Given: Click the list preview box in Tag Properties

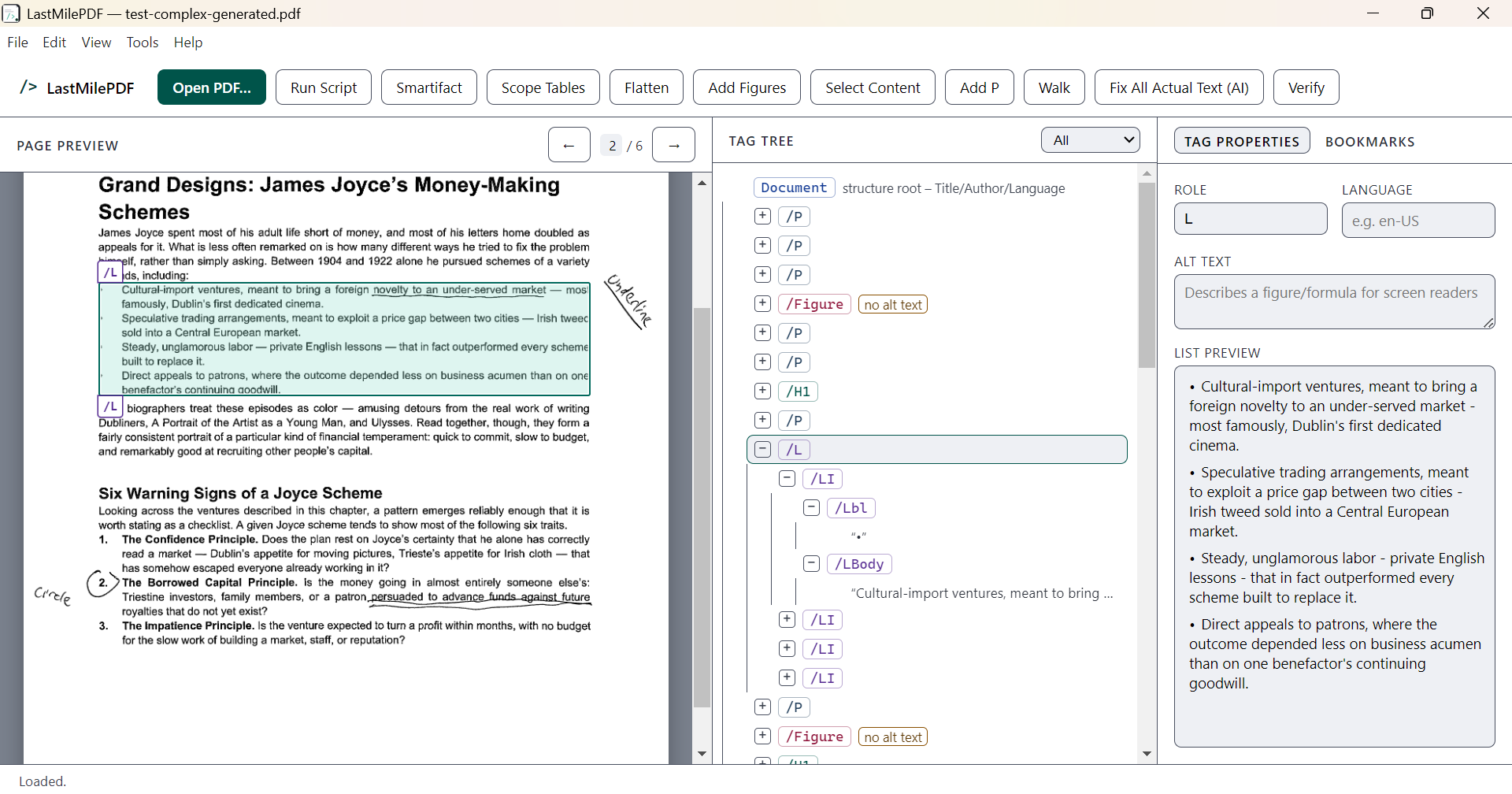Looking at the screenshot, I should tap(1334, 556).
